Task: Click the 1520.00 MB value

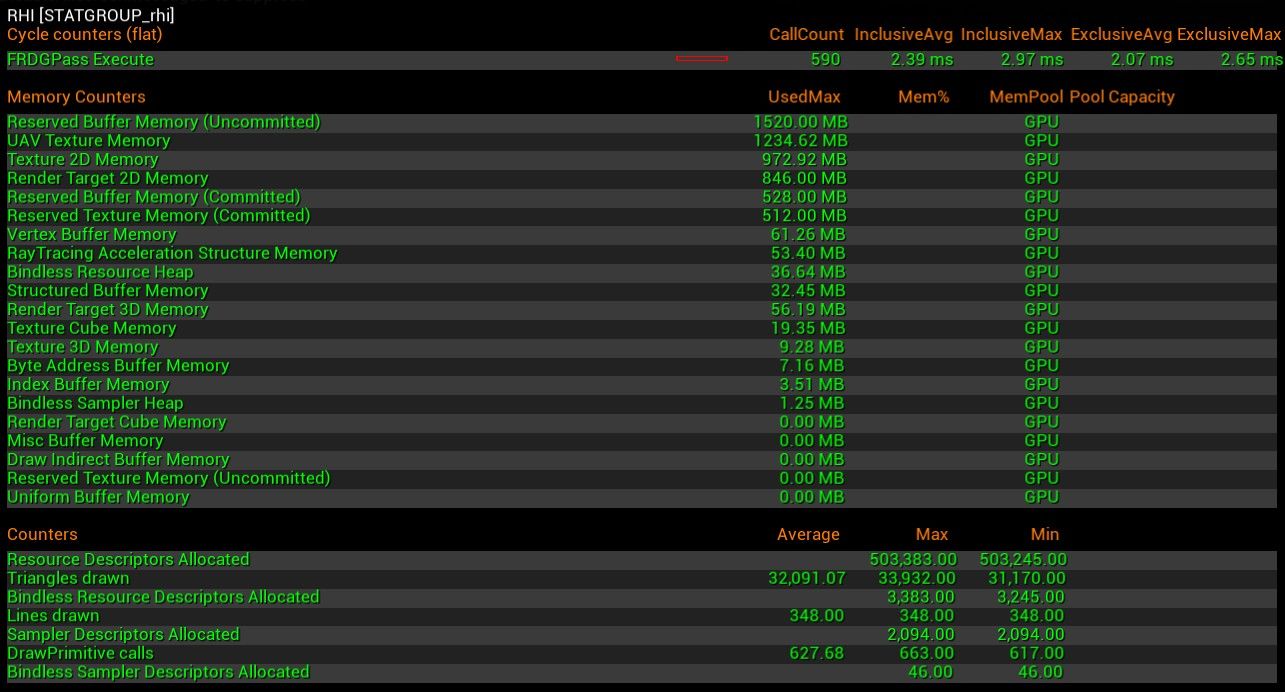Action: (x=800, y=122)
